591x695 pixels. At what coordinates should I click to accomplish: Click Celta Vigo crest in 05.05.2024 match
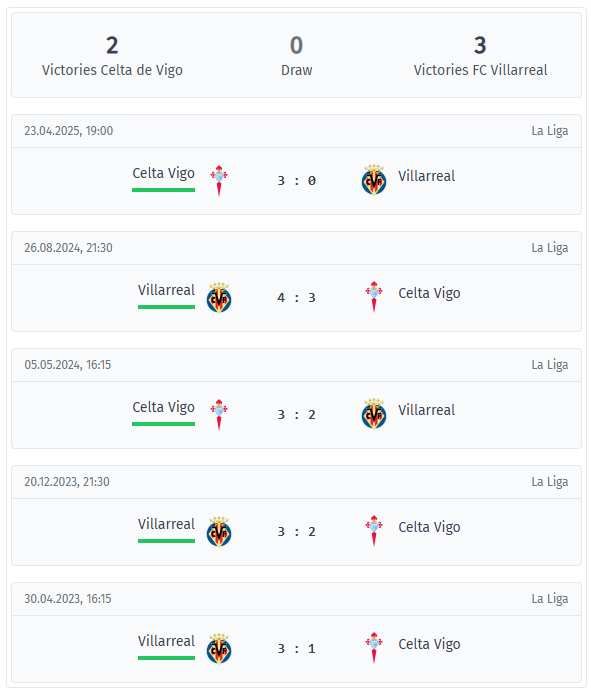219,414
